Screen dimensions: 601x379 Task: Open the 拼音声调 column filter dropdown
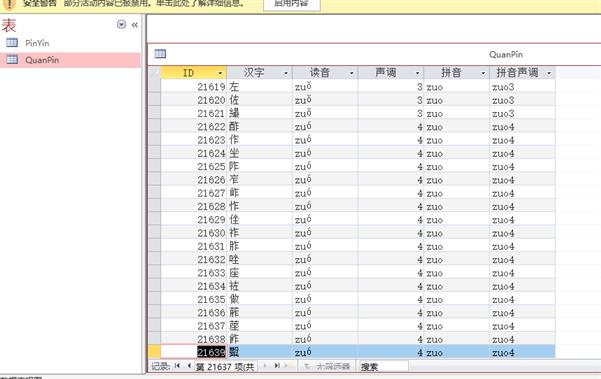tap(549, 73)
